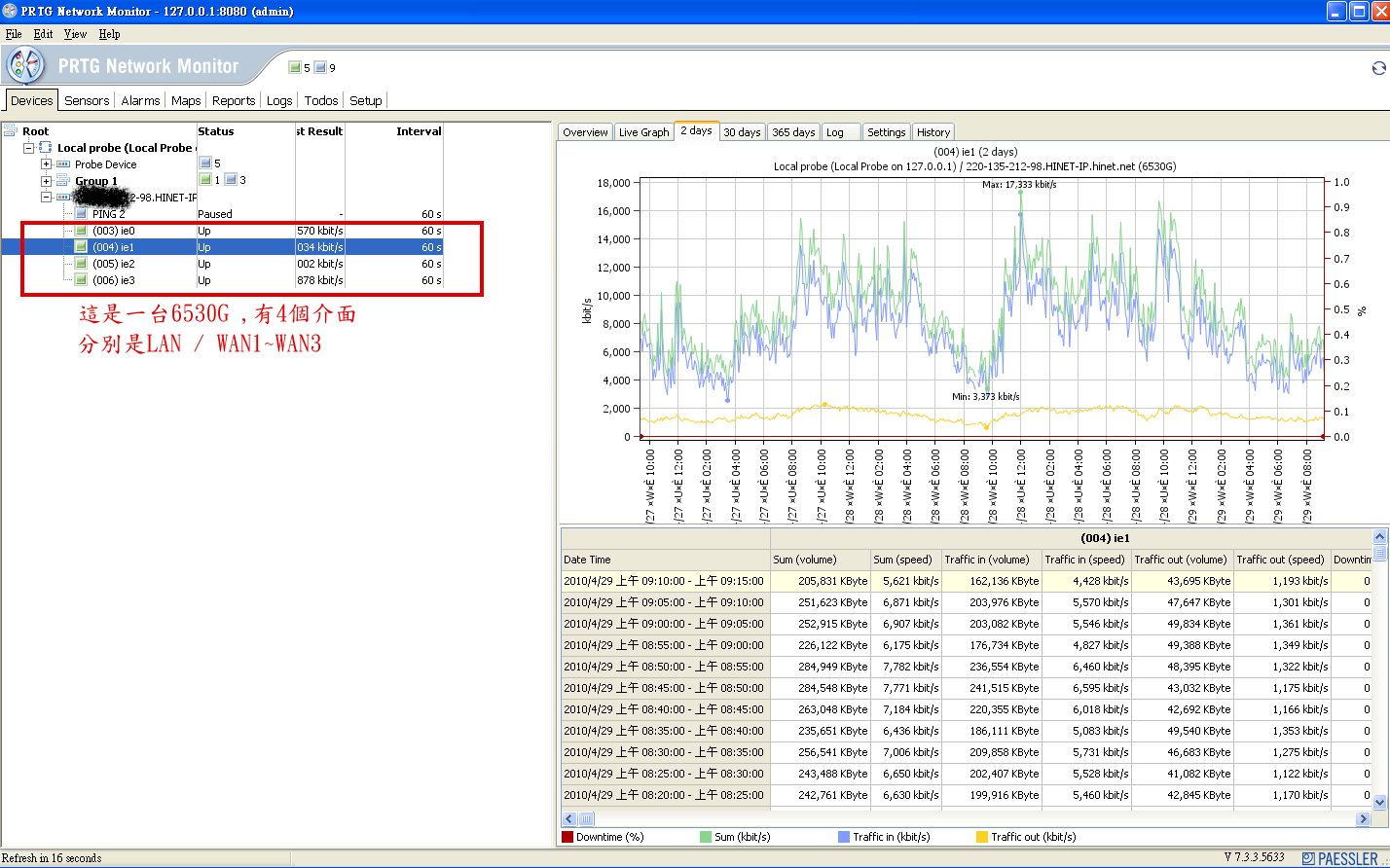Open the Reports tab

click(234, 100)
